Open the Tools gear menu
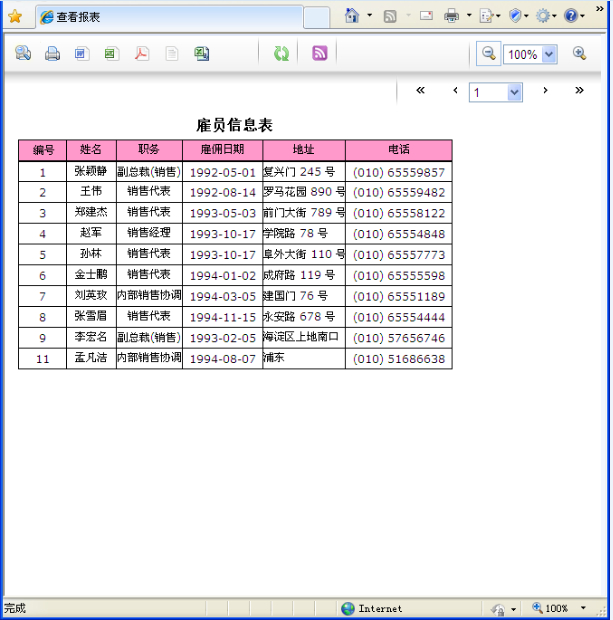The width and height of the screenshot is (613, 620). pyautogui.click(x=546, y=16)
